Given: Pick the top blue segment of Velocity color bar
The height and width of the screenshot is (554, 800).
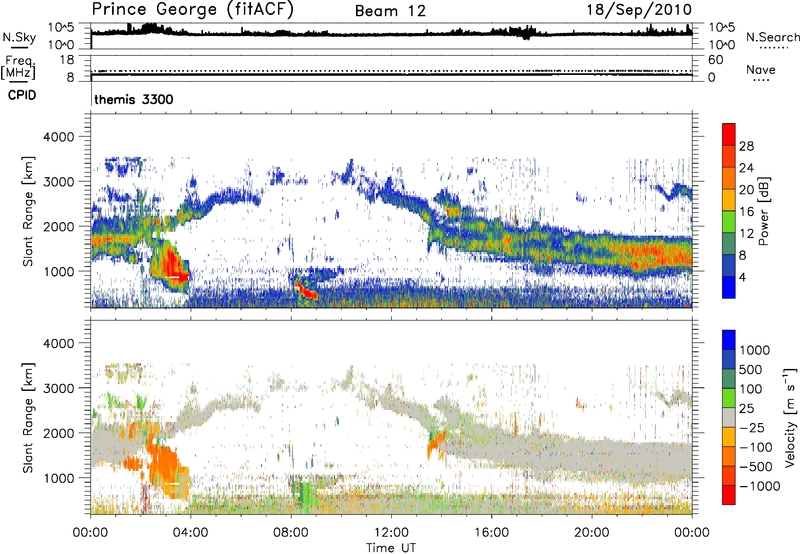Looking at the screenshot, I should click(x=729, y=340).
